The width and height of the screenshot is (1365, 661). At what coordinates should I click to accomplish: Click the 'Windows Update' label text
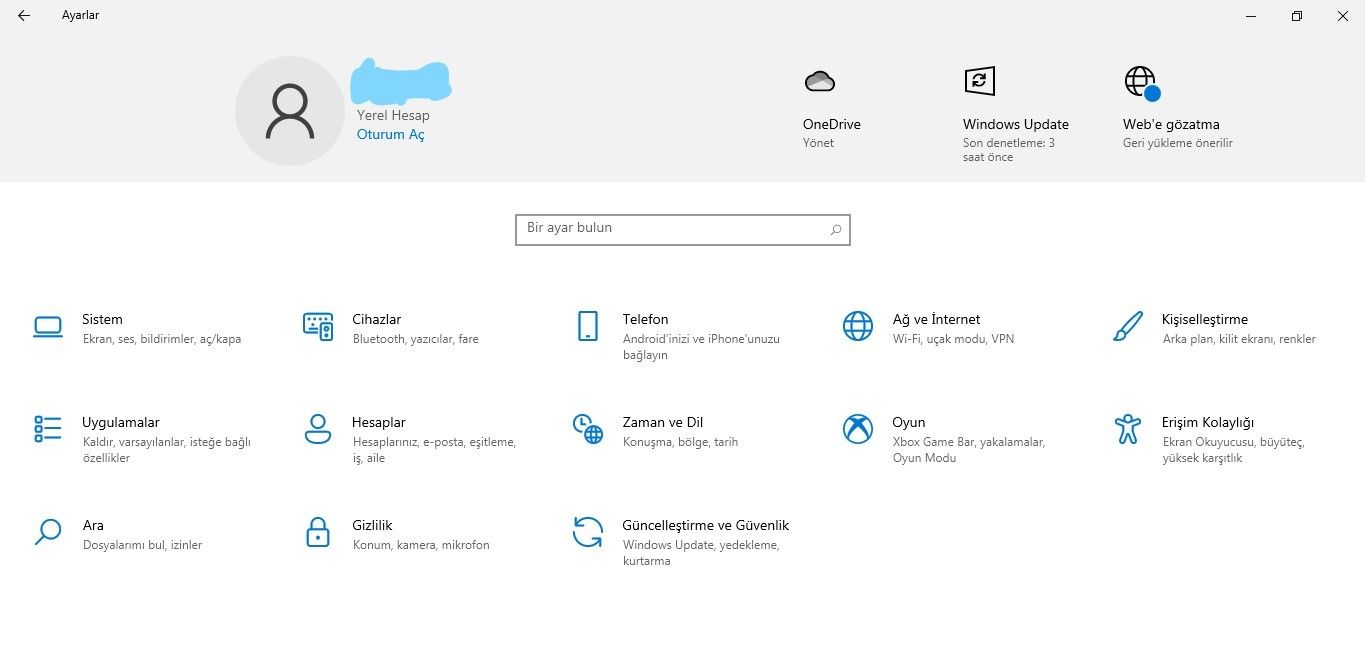coord(1016,124)
